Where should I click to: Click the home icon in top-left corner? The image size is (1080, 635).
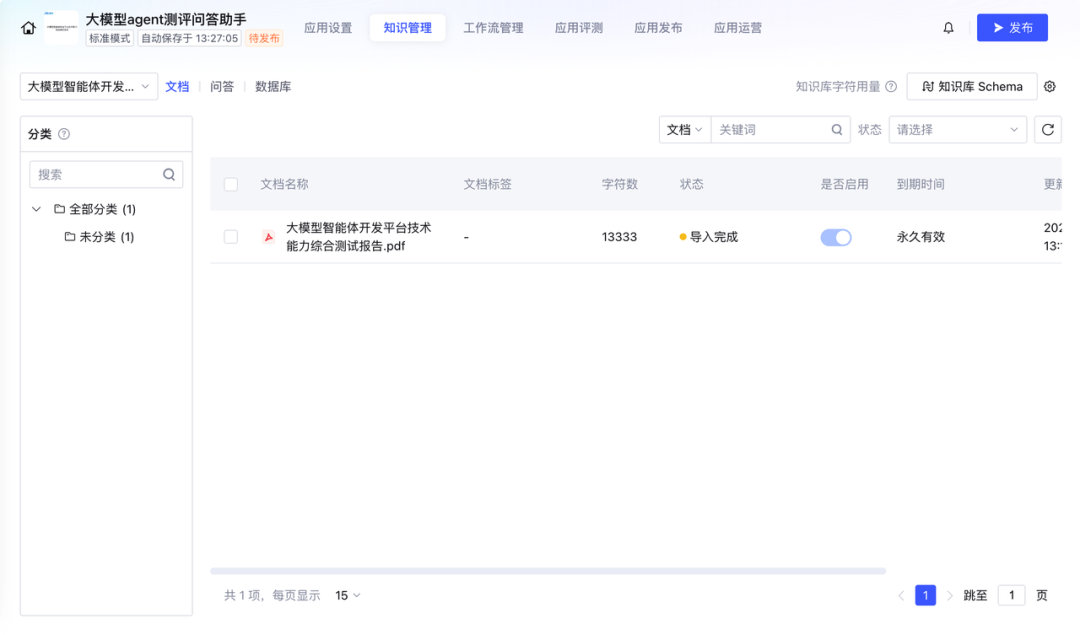coord(27,27)
